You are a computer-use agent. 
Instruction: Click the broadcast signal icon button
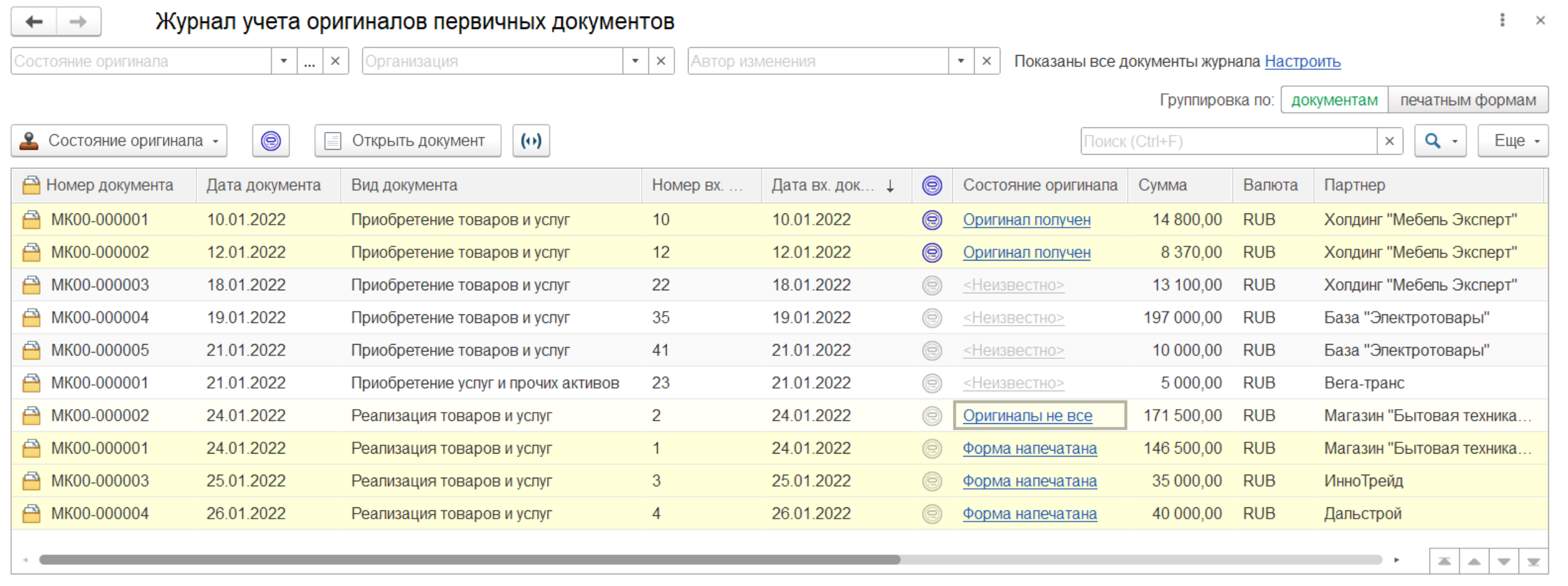tap(530, 141)
